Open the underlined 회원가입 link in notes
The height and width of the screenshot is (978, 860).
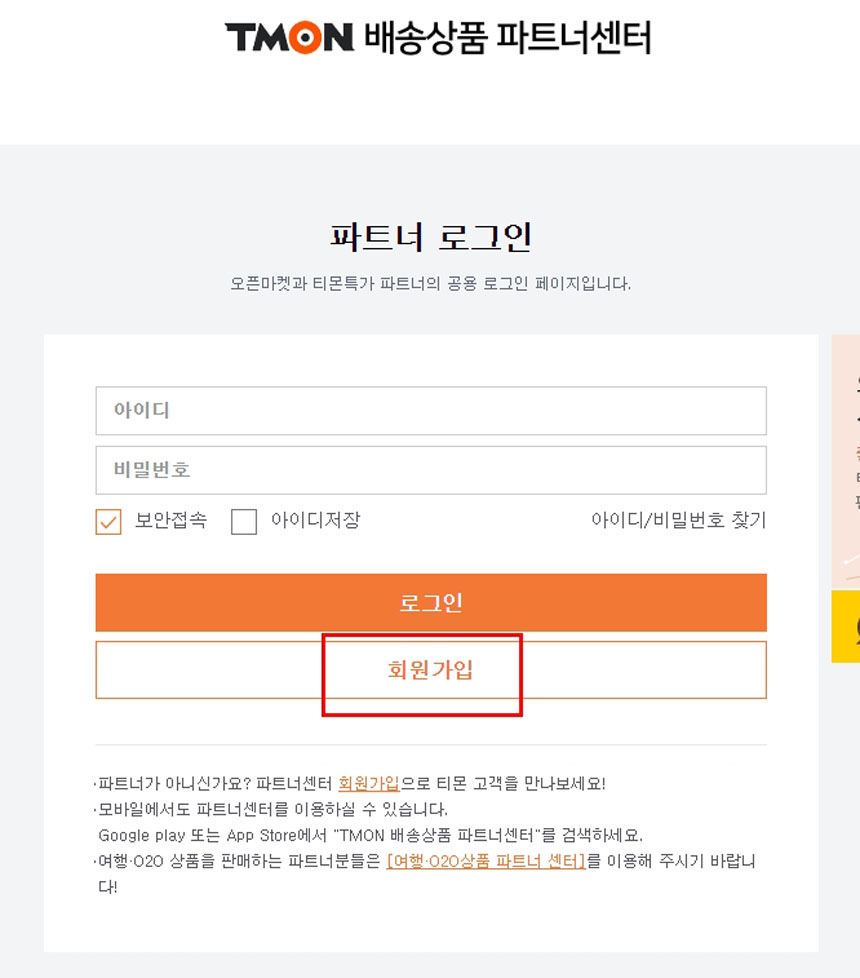coord(369,783)
